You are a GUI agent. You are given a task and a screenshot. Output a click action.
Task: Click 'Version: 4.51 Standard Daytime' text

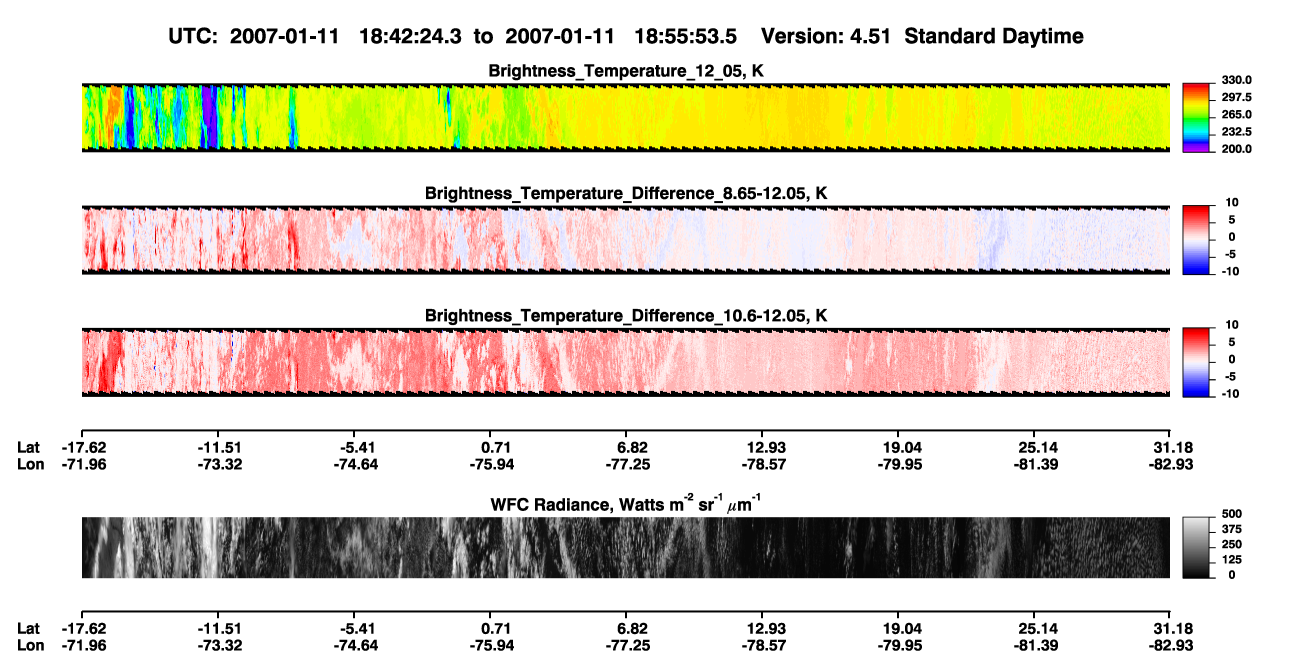coord(922,37)
